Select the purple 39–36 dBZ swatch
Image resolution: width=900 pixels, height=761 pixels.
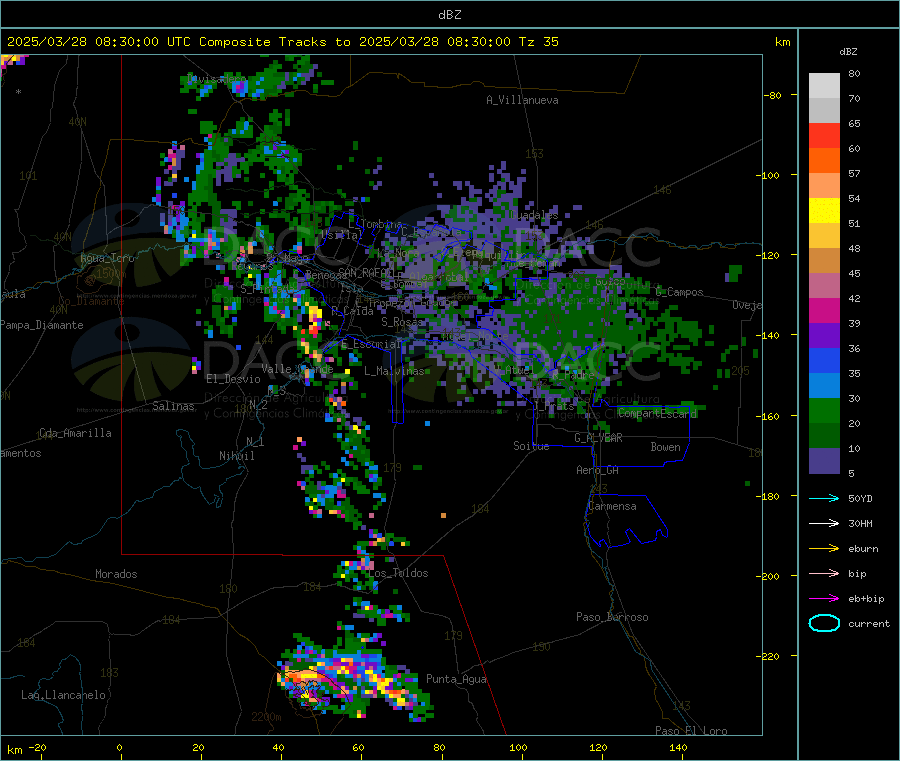pos(824,336)
